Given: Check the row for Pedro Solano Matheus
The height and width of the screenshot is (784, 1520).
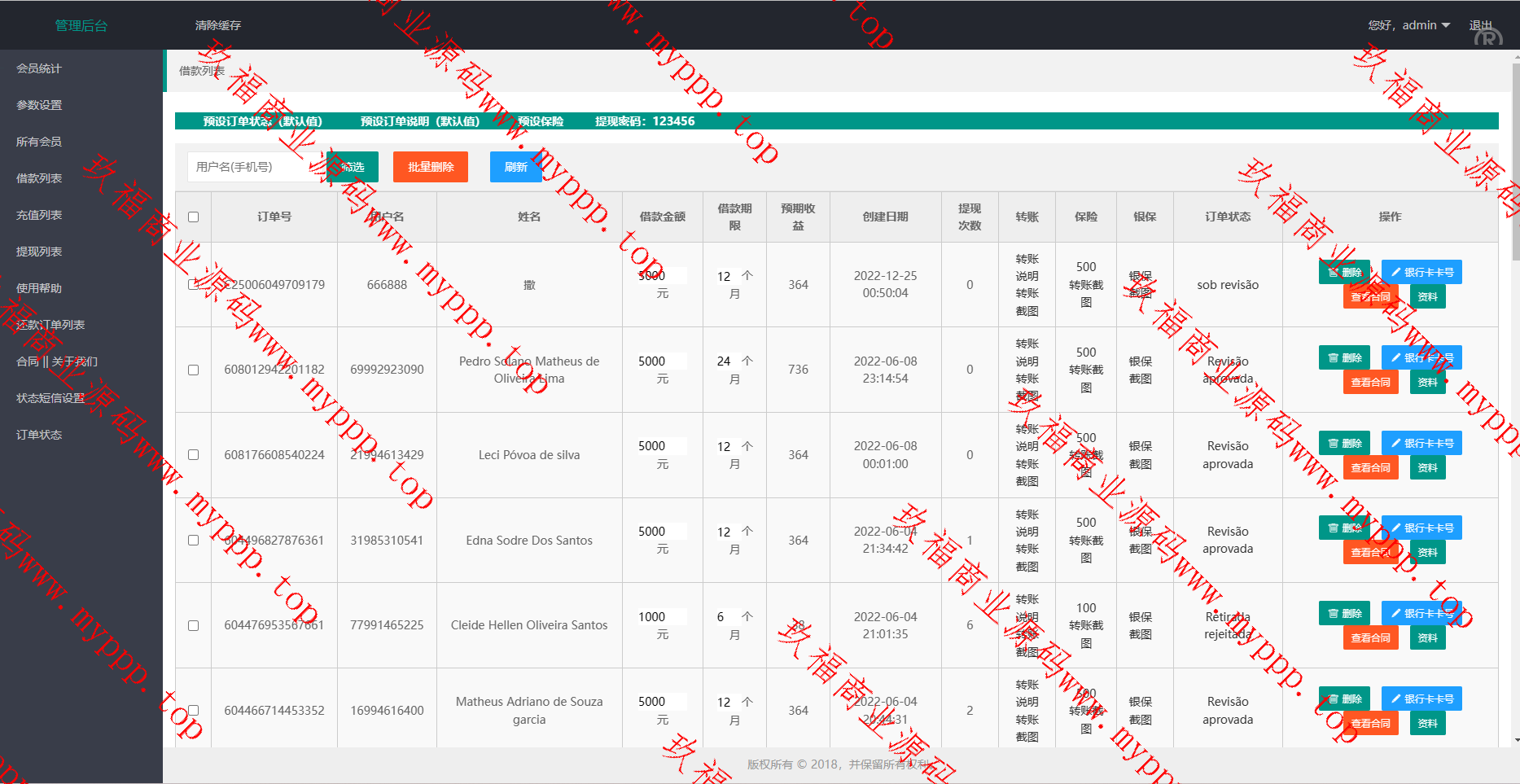Looking at the screenshot, I should (x=193, y=370).
